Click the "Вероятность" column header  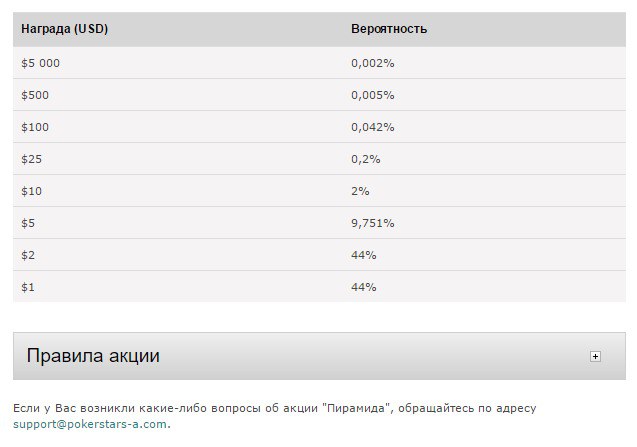coord(389,29)
